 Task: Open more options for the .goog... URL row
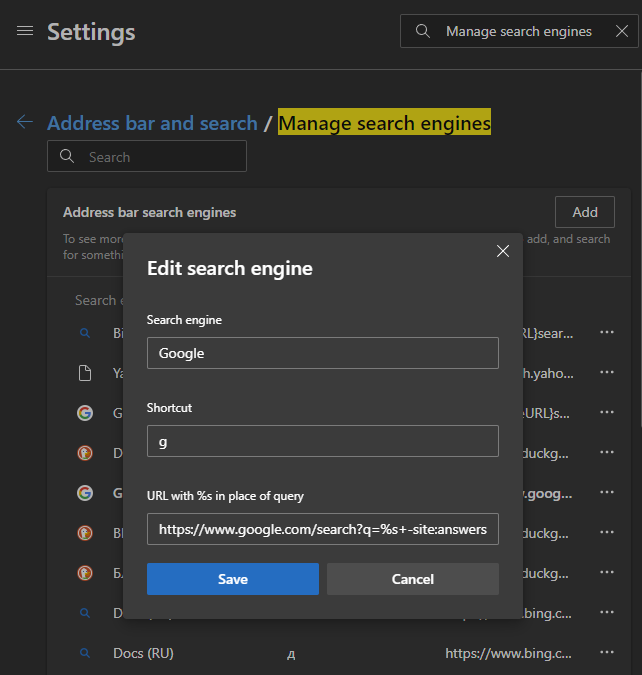pos(607,492)
